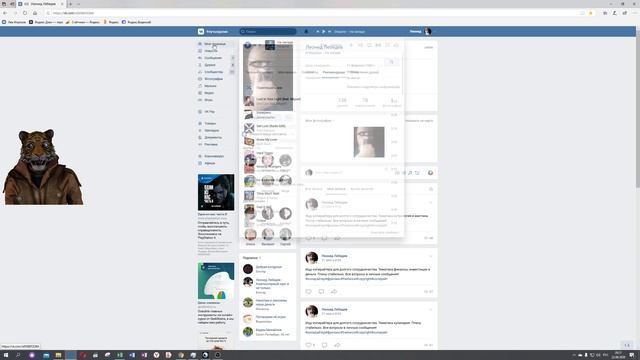Open options chevron of the bottom post

pos(430,309)
